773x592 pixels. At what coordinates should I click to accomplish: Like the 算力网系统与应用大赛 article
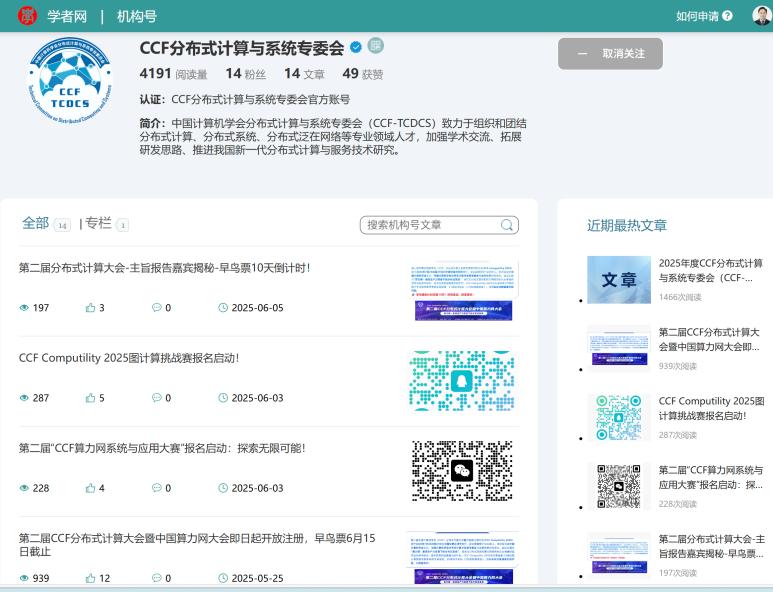click(90, 488)
